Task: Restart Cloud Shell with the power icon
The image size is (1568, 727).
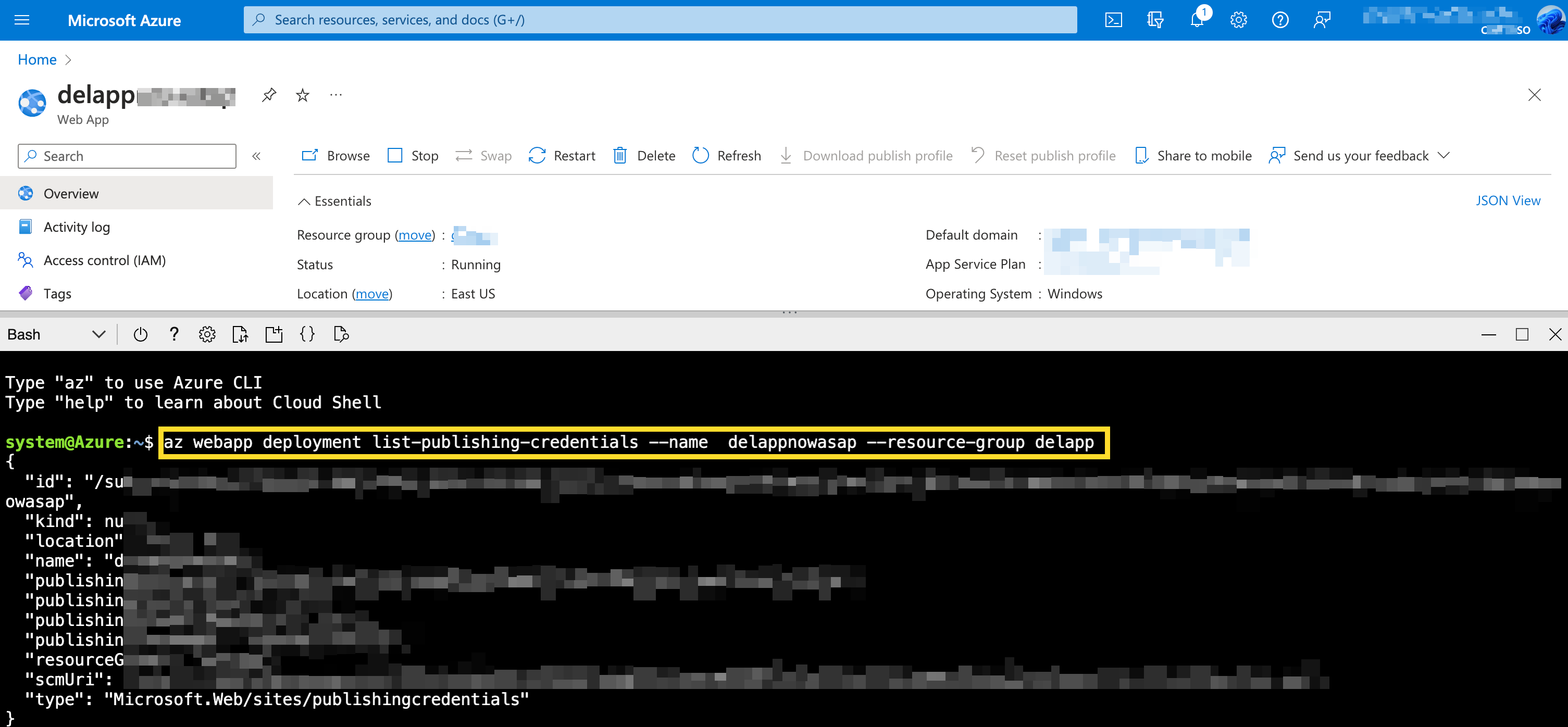Action: click(x=140, y=334)
